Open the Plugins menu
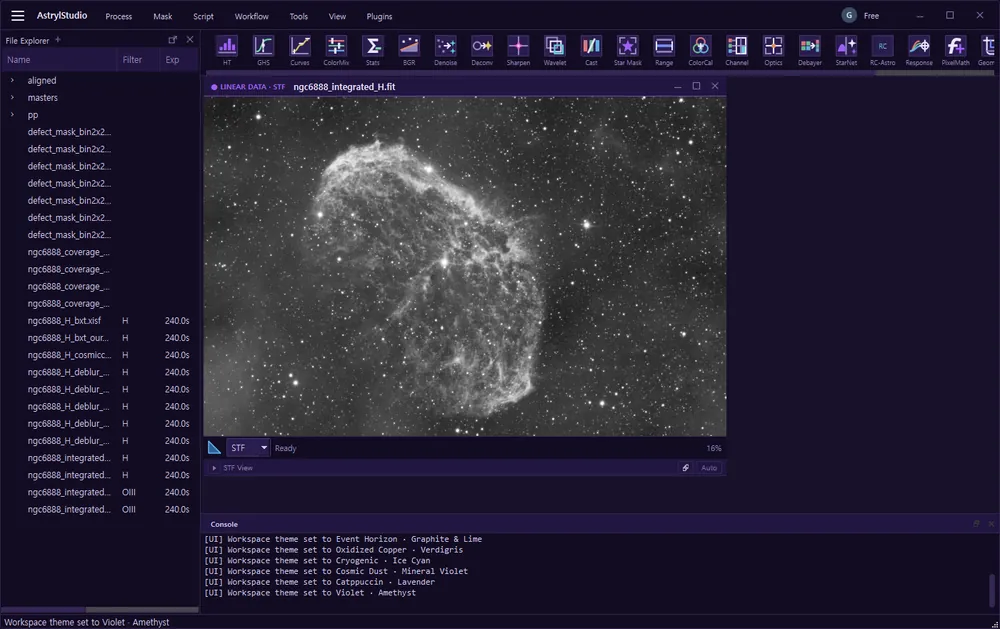 pos(379,17)
